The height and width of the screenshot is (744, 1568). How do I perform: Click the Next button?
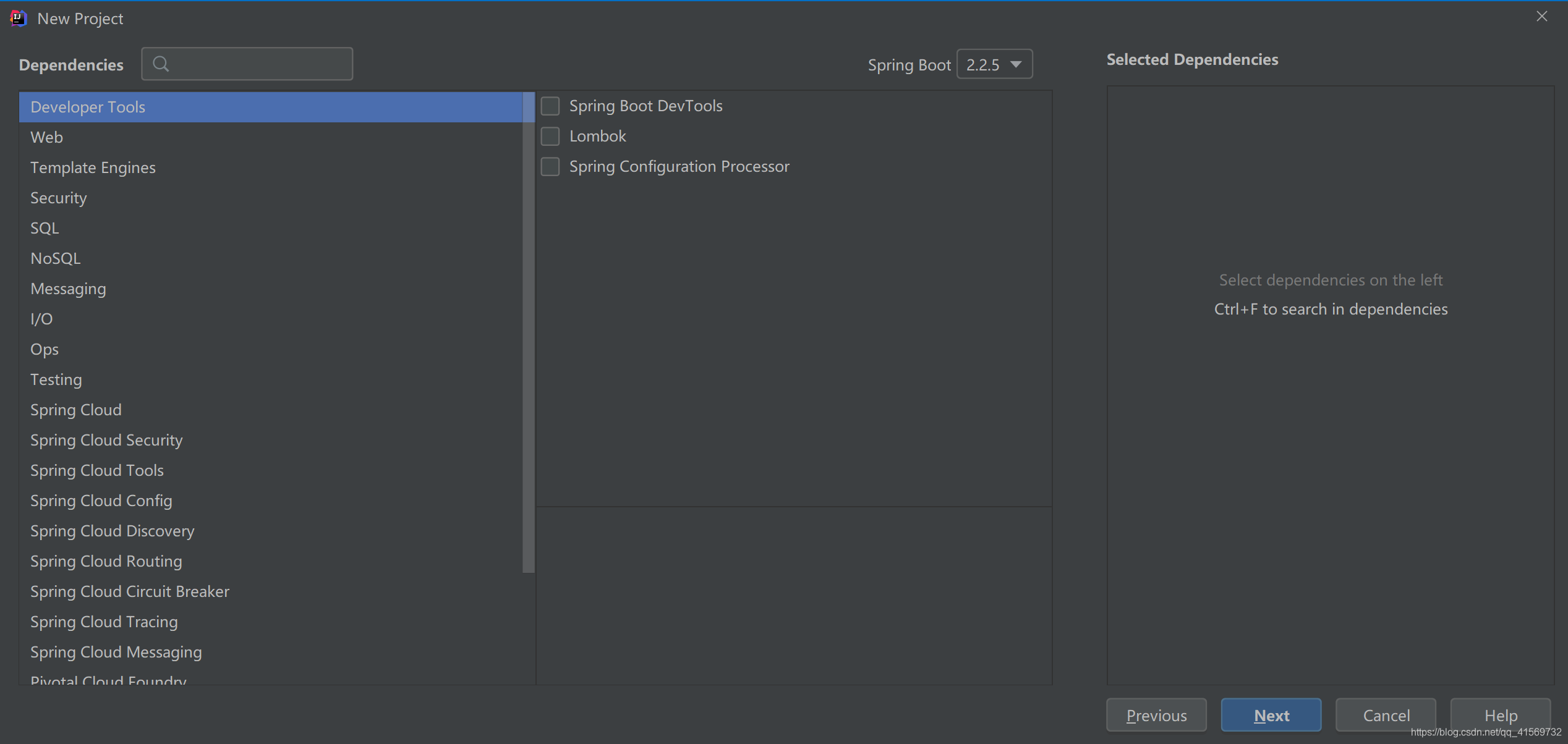tap(1271, 715)
